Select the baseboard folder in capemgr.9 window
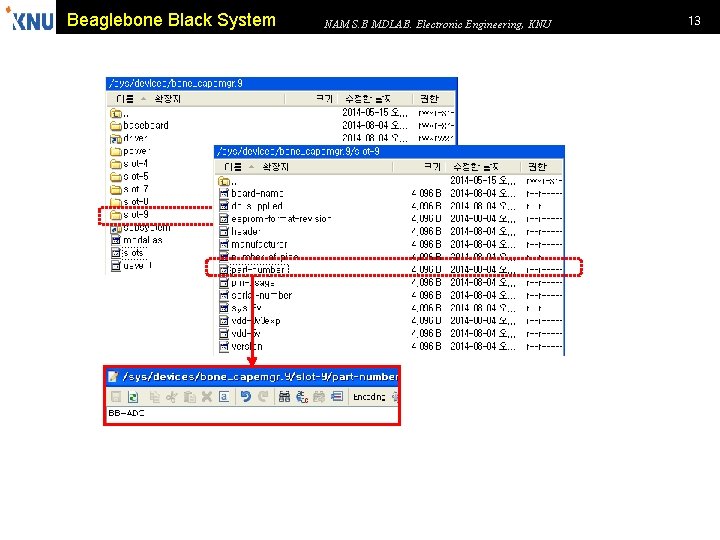Image resolution: width=720 pixels, height=540 pixels. click(x=140, y=125)
